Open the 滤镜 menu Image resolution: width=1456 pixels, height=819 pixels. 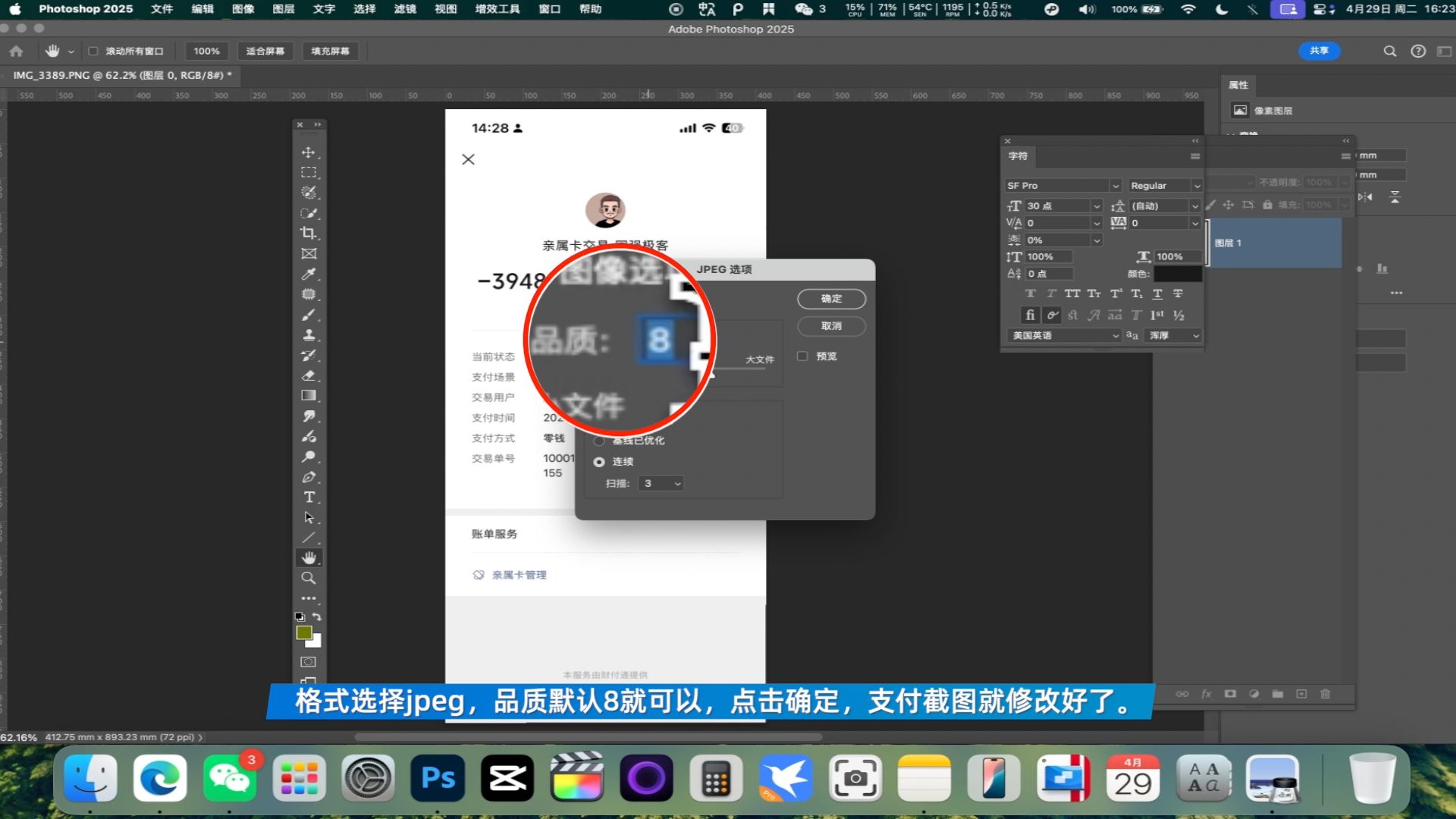tap(405, 9)
